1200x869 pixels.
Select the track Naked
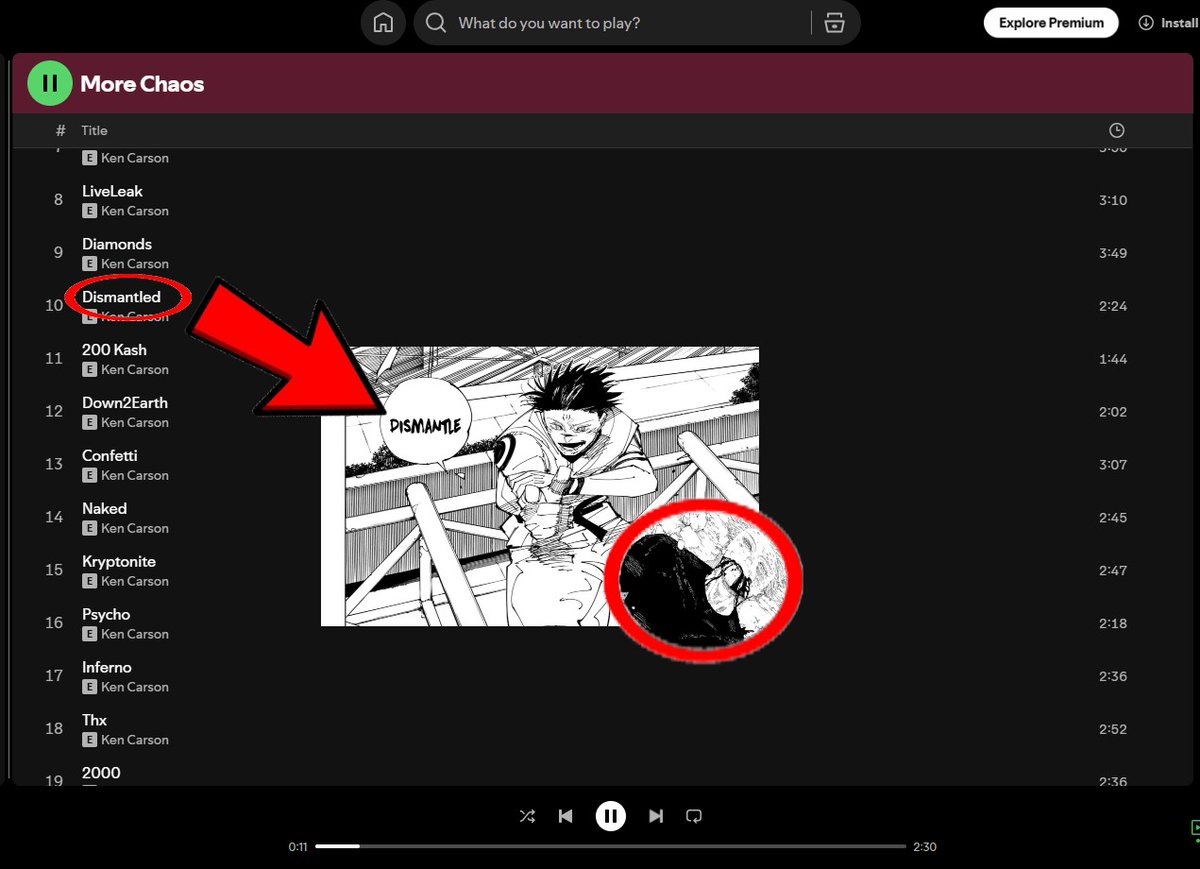pos(104,509)
